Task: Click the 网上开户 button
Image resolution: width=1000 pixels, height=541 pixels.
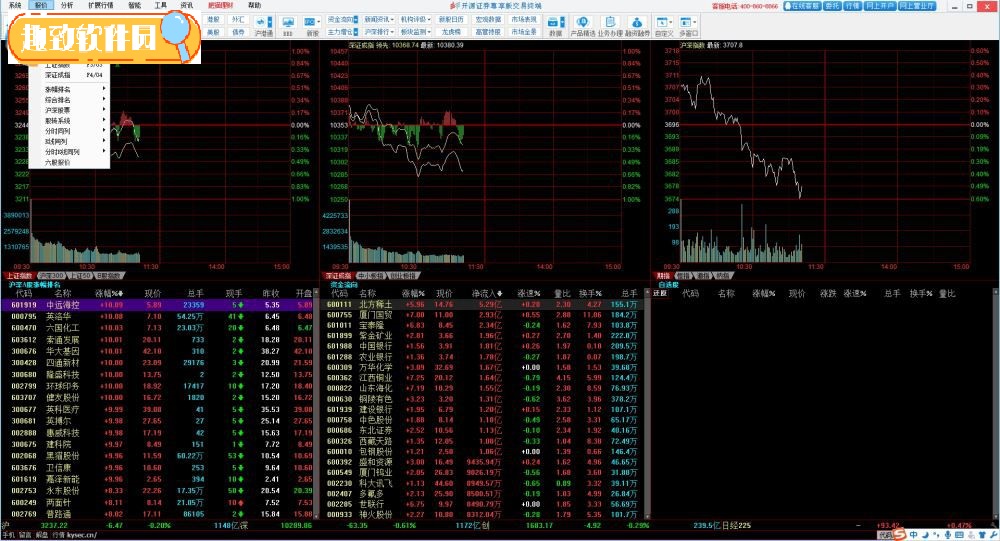Action: pyautogui.click(x=879, y=5)
